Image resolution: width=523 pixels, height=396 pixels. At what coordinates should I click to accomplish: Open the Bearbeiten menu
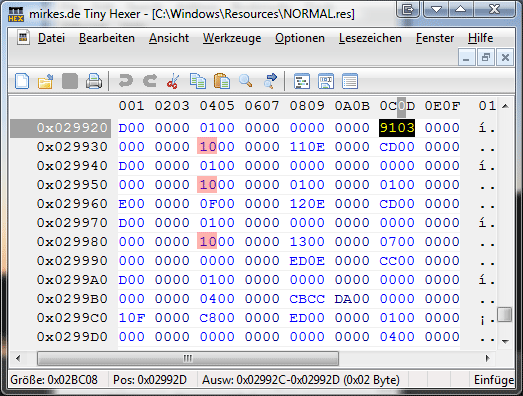coord(107,38)
